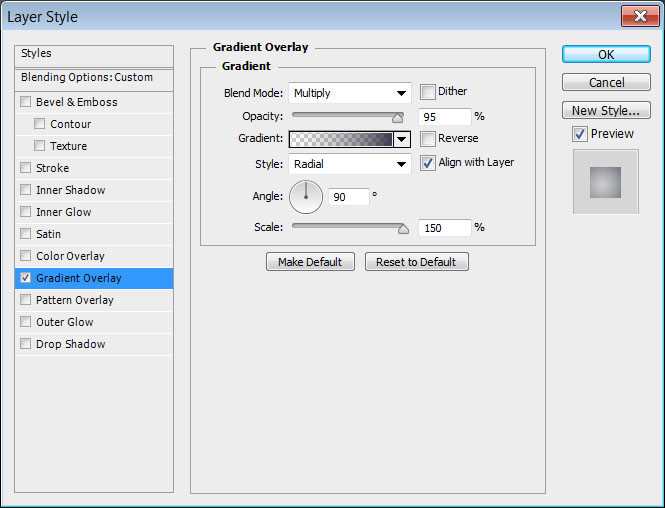
Task: Enable the Dither checkbox
Action: pos(428,92)
